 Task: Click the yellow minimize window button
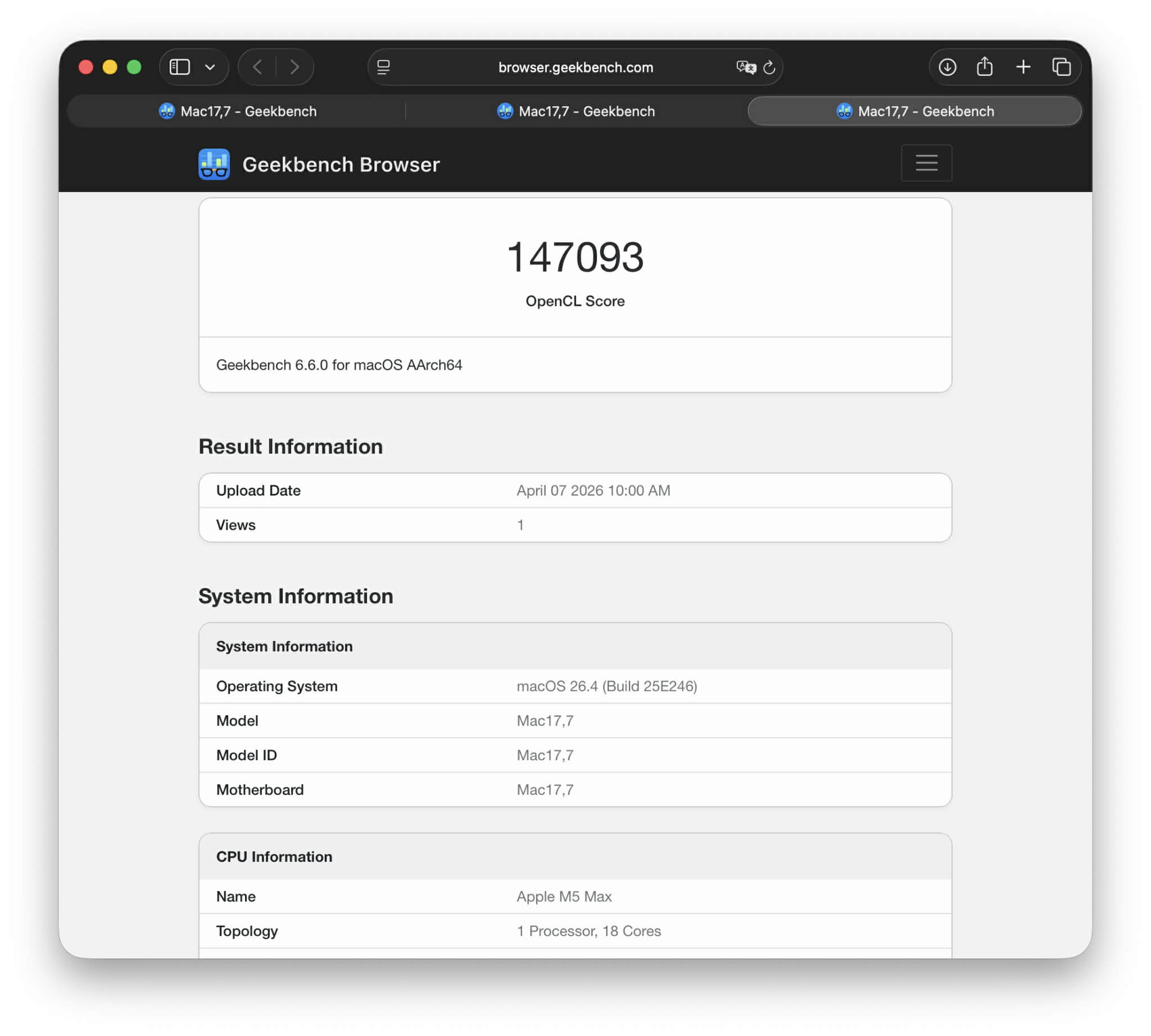(110, 67)
